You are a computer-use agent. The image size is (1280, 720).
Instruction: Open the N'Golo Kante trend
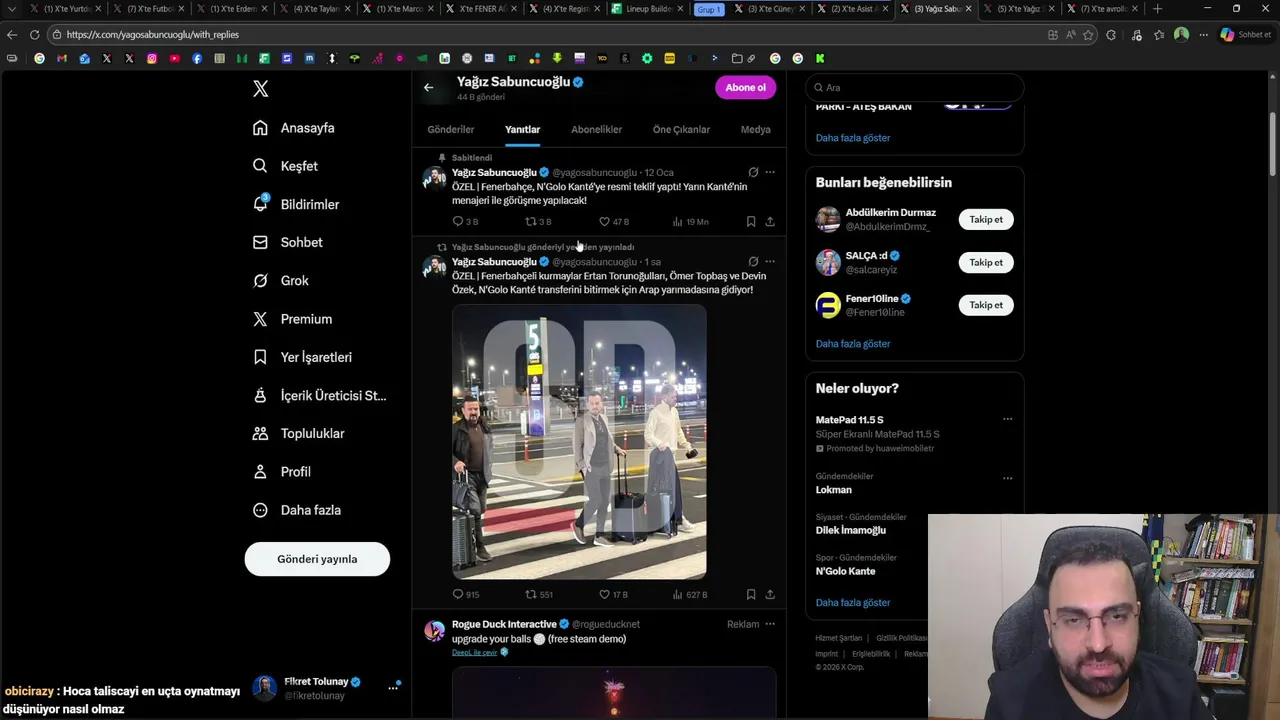pos(846,572)
